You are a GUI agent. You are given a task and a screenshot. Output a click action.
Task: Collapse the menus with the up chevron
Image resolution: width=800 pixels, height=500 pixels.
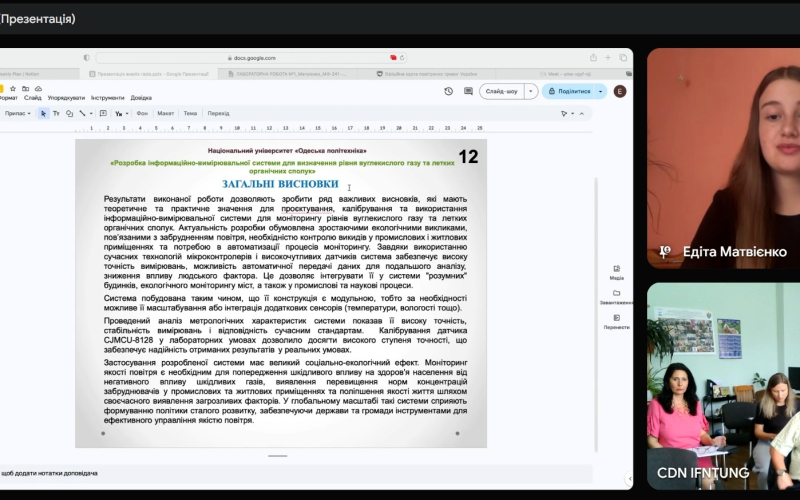point(582,113)
